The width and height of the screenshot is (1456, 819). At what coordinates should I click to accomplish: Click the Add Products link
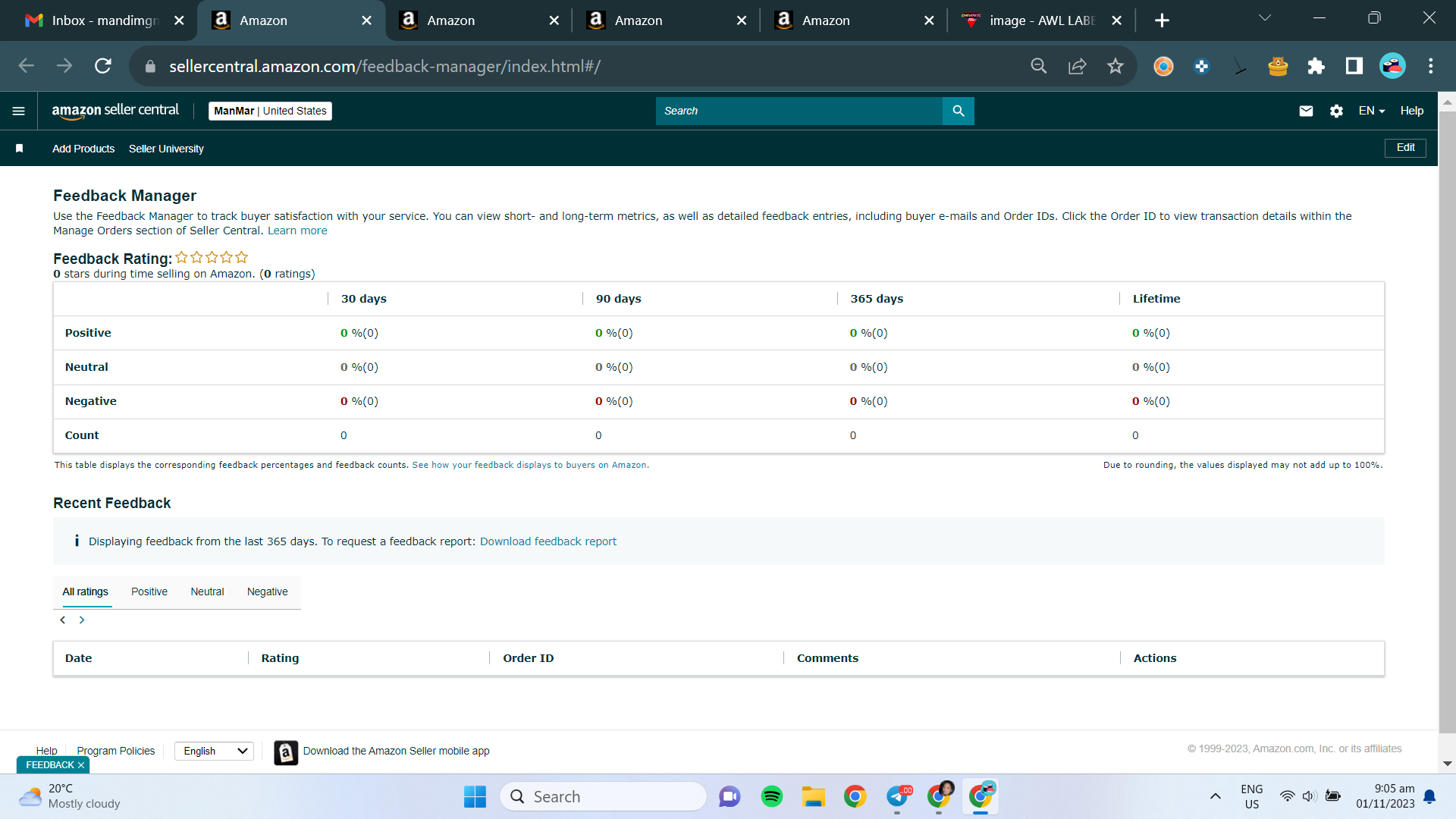click(83, 149)
